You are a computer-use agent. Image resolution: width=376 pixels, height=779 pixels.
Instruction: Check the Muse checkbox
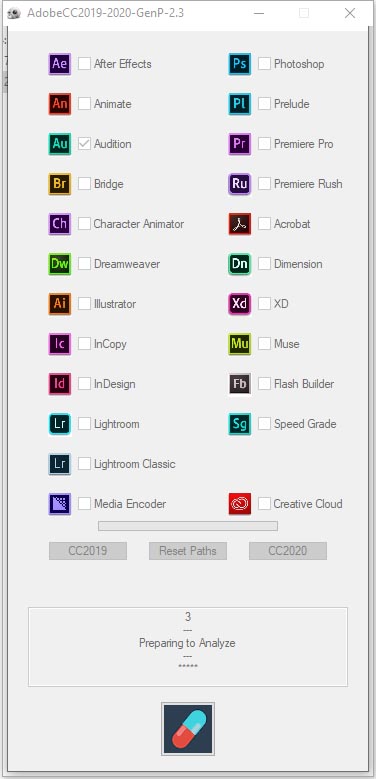point(265,343)
